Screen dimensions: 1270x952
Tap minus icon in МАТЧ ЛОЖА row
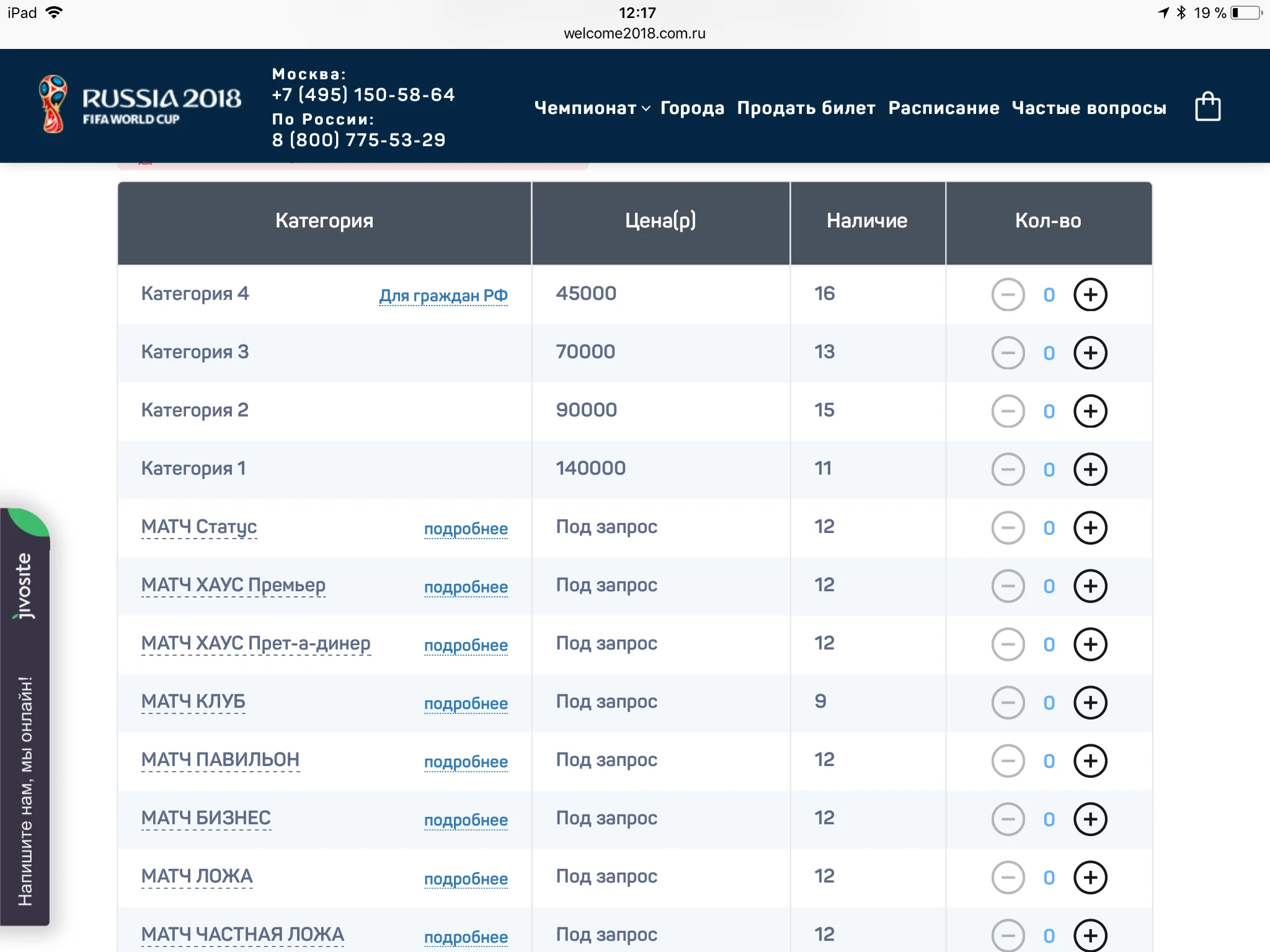[1008, 877]
